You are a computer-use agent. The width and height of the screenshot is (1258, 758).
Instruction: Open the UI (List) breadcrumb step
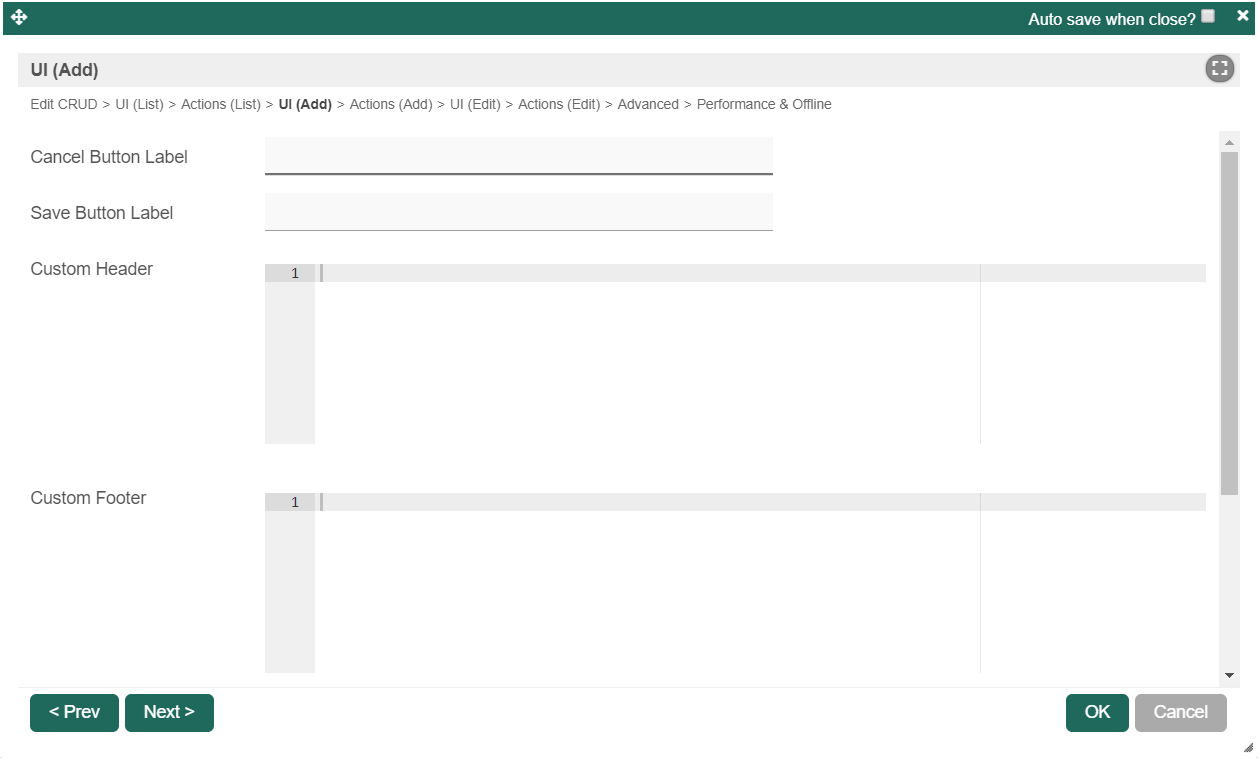tap(139, 104)
